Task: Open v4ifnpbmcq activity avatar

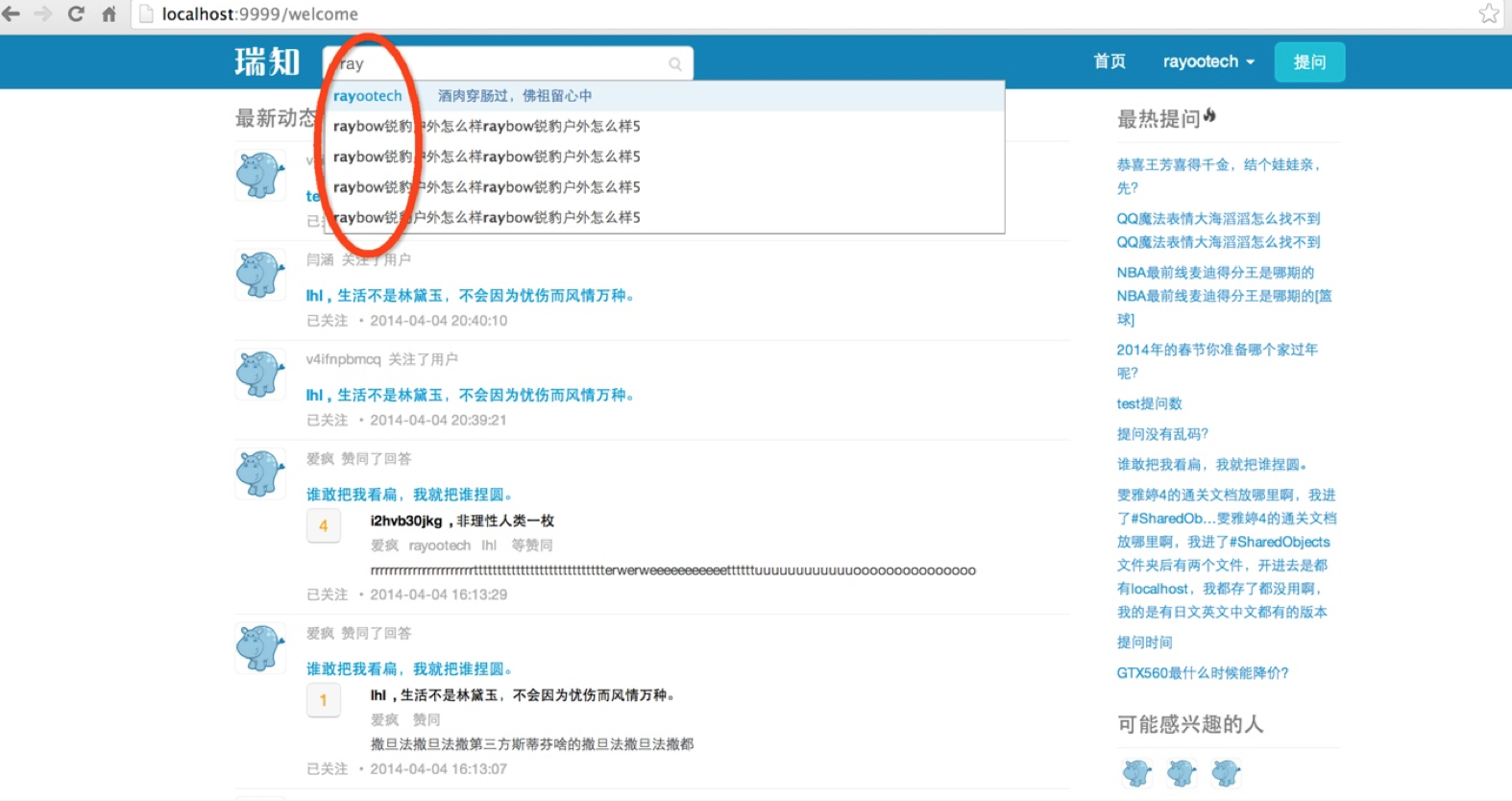Action: (260, 374)
